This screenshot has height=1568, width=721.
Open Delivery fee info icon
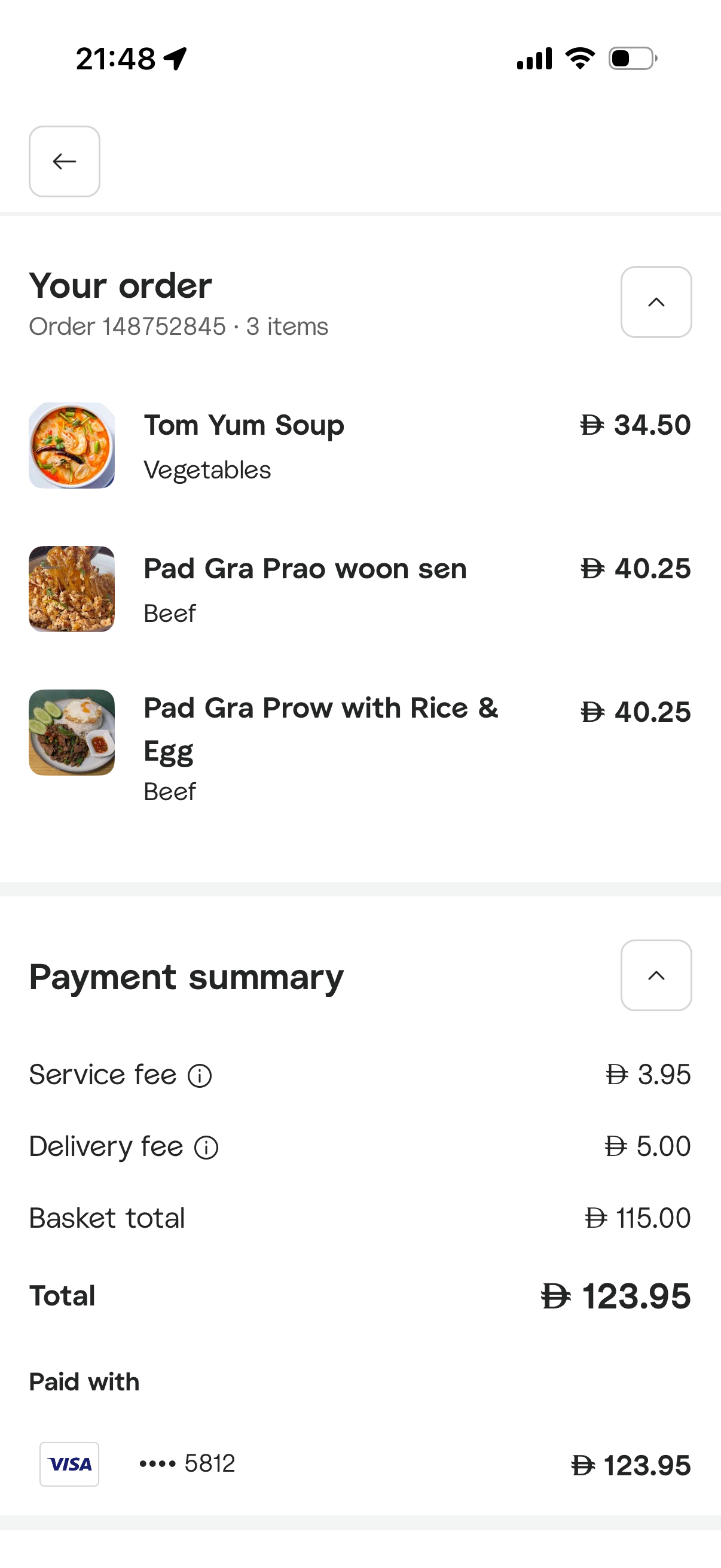point(206,1148)
